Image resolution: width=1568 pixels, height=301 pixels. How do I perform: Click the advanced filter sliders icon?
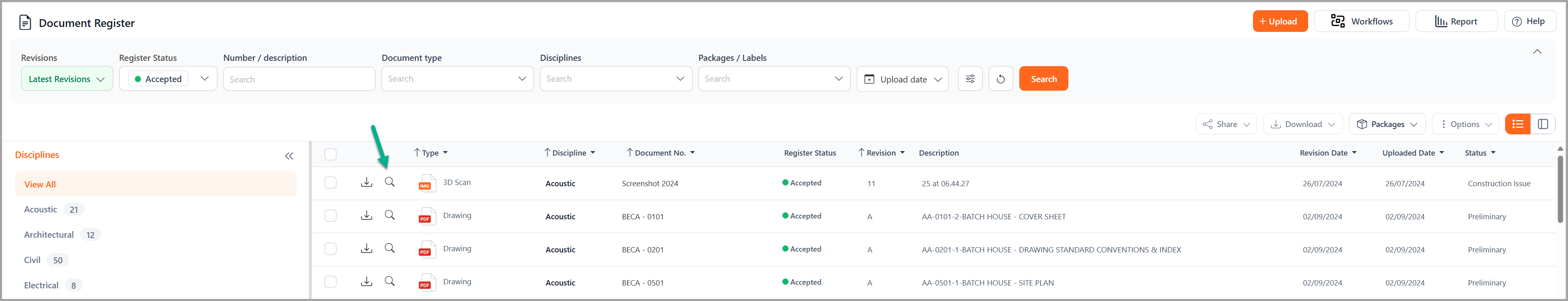(969, 79)
